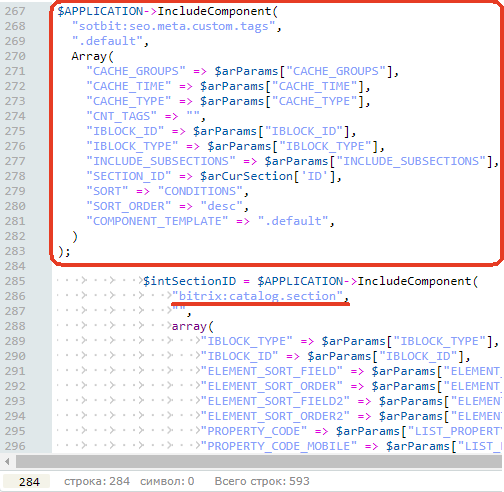Click the "PROPERTY_CODE" key on line 295
The width and height of the screenshot is (504, 492).
click(x=254, y=431)
